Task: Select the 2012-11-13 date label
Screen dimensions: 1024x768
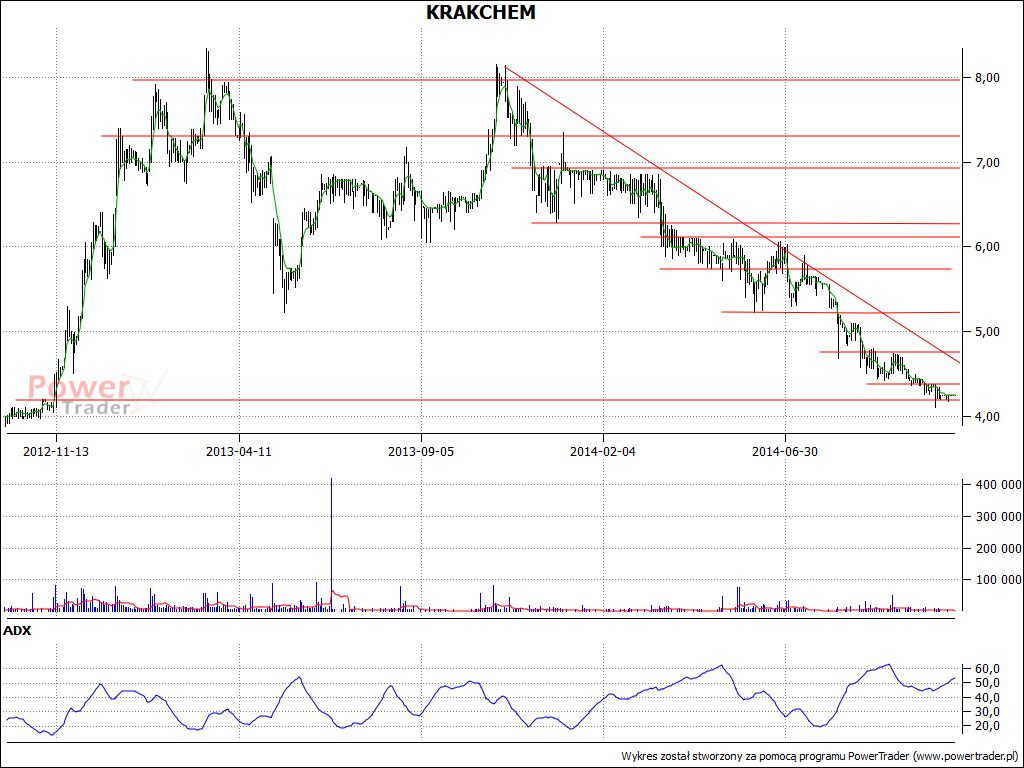Action: [x=56, y=451]
